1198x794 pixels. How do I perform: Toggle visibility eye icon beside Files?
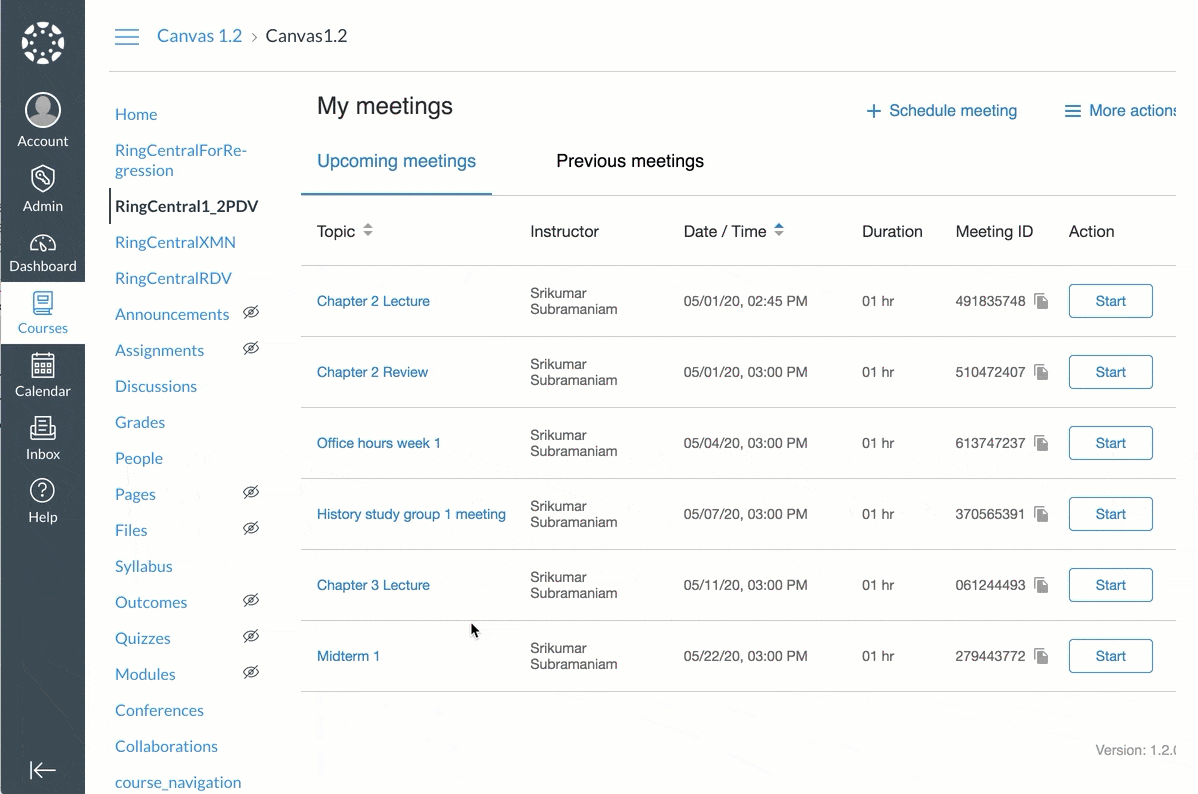(x=251, y=529)
